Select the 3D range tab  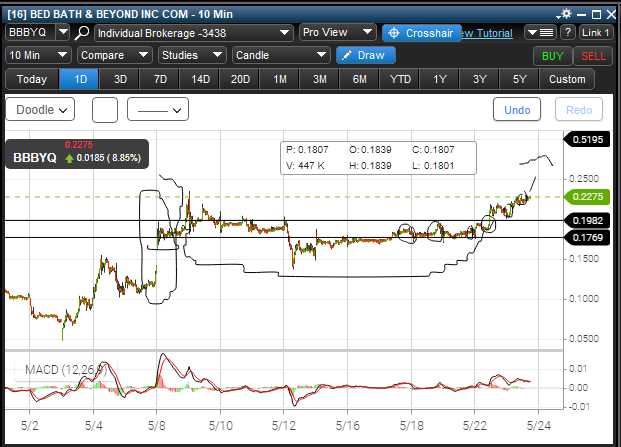120,79
